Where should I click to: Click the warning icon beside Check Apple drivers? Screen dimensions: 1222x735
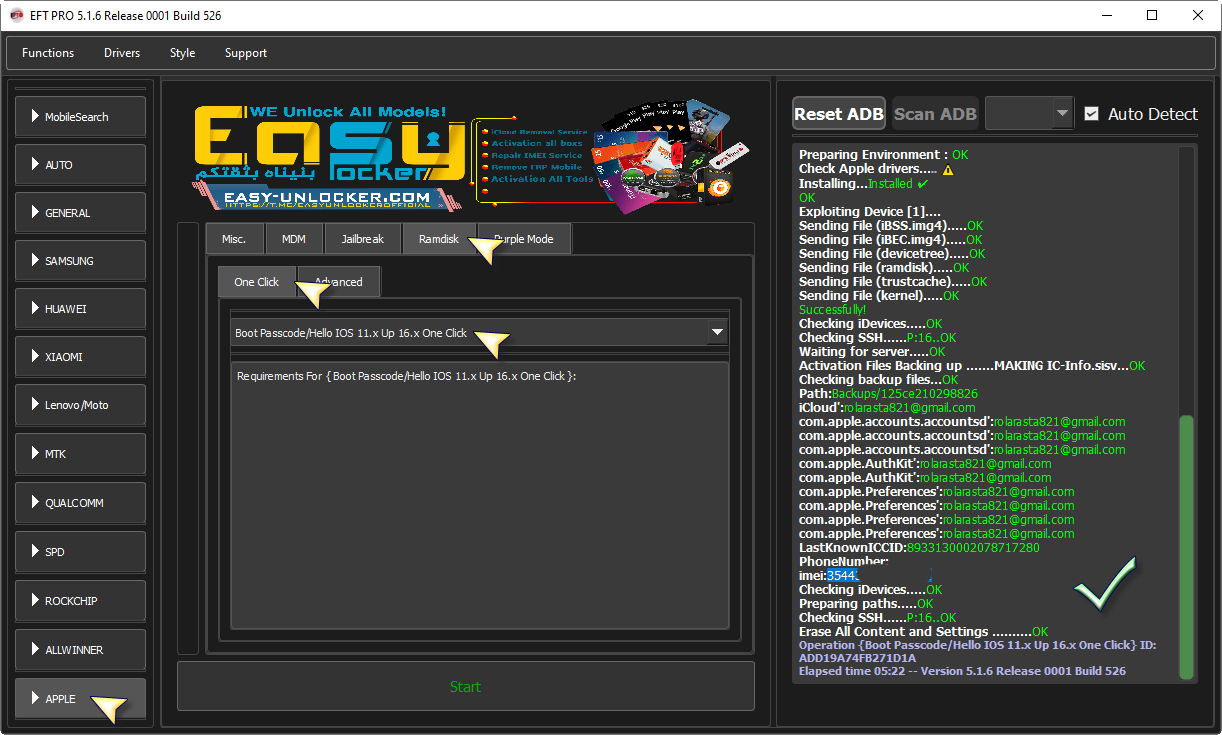(948, 170)
